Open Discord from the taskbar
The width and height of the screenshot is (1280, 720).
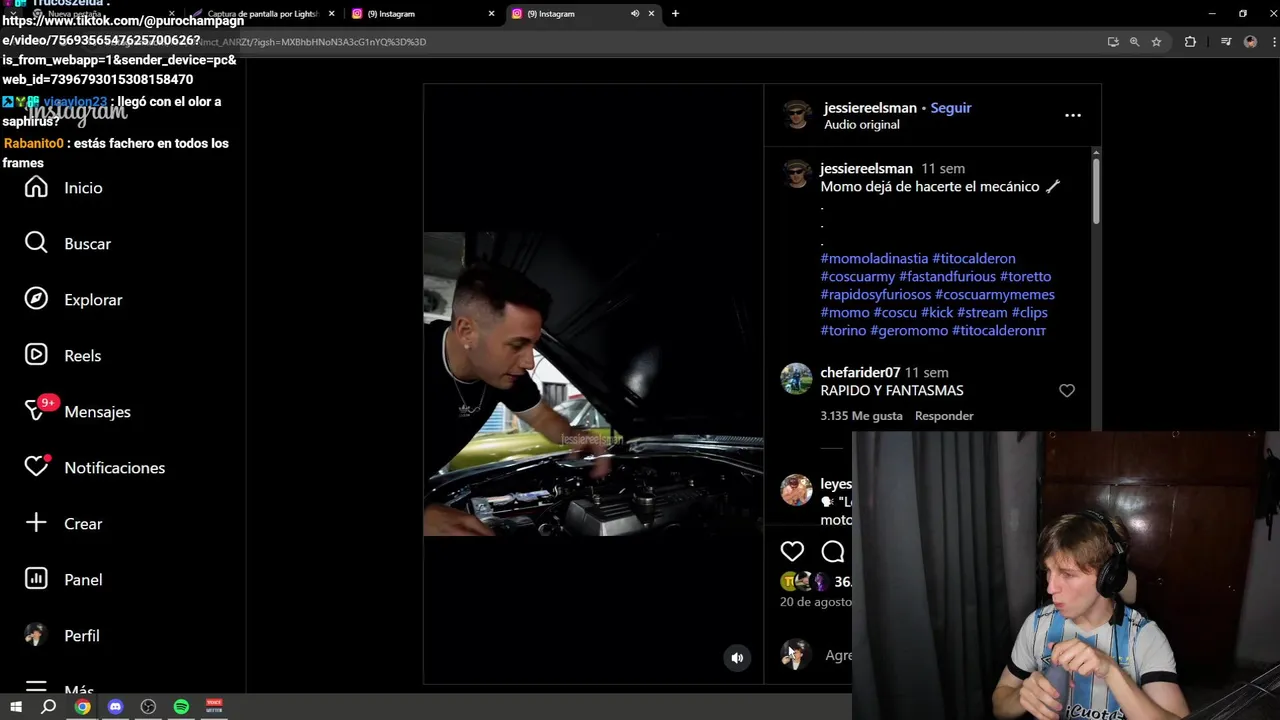click(115, 707)
